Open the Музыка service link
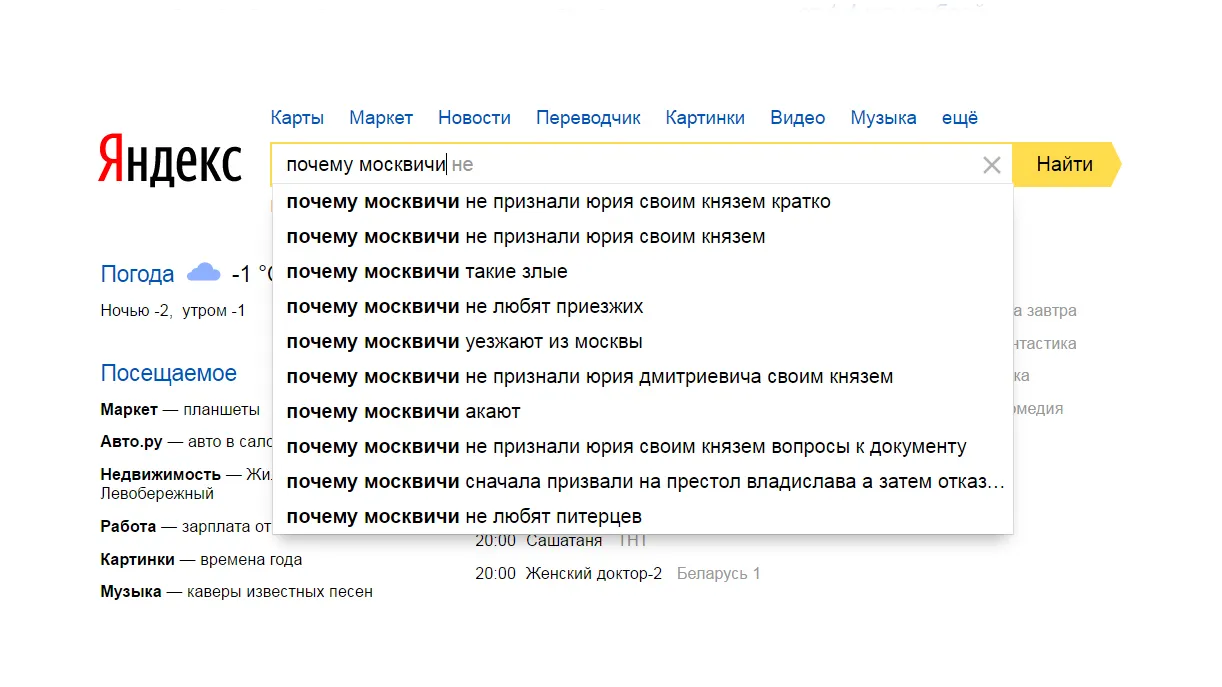 [x=883, y=118]
